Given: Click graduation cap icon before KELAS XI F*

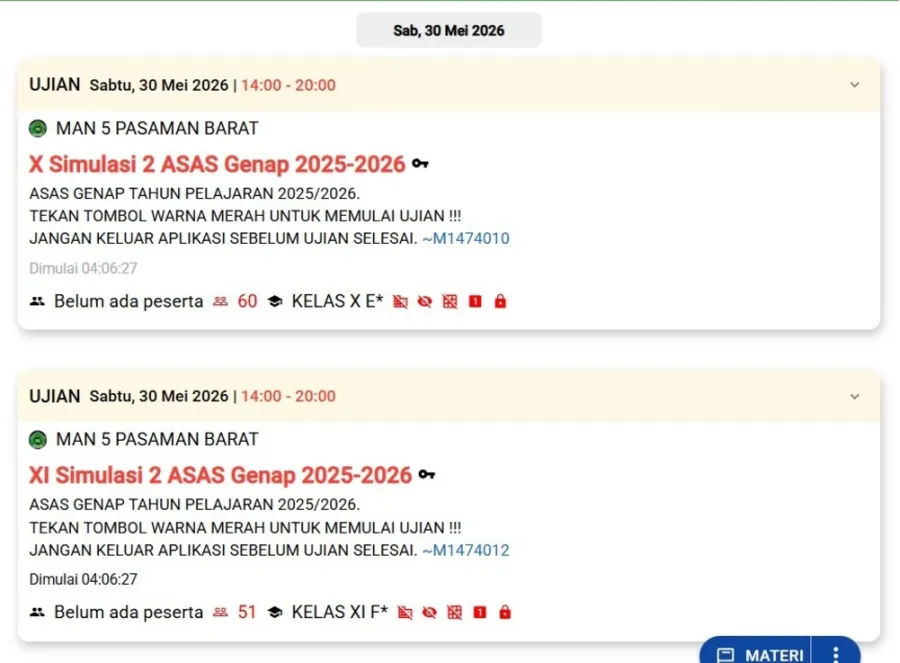Looking at the screenshot, I should [275, 612].
